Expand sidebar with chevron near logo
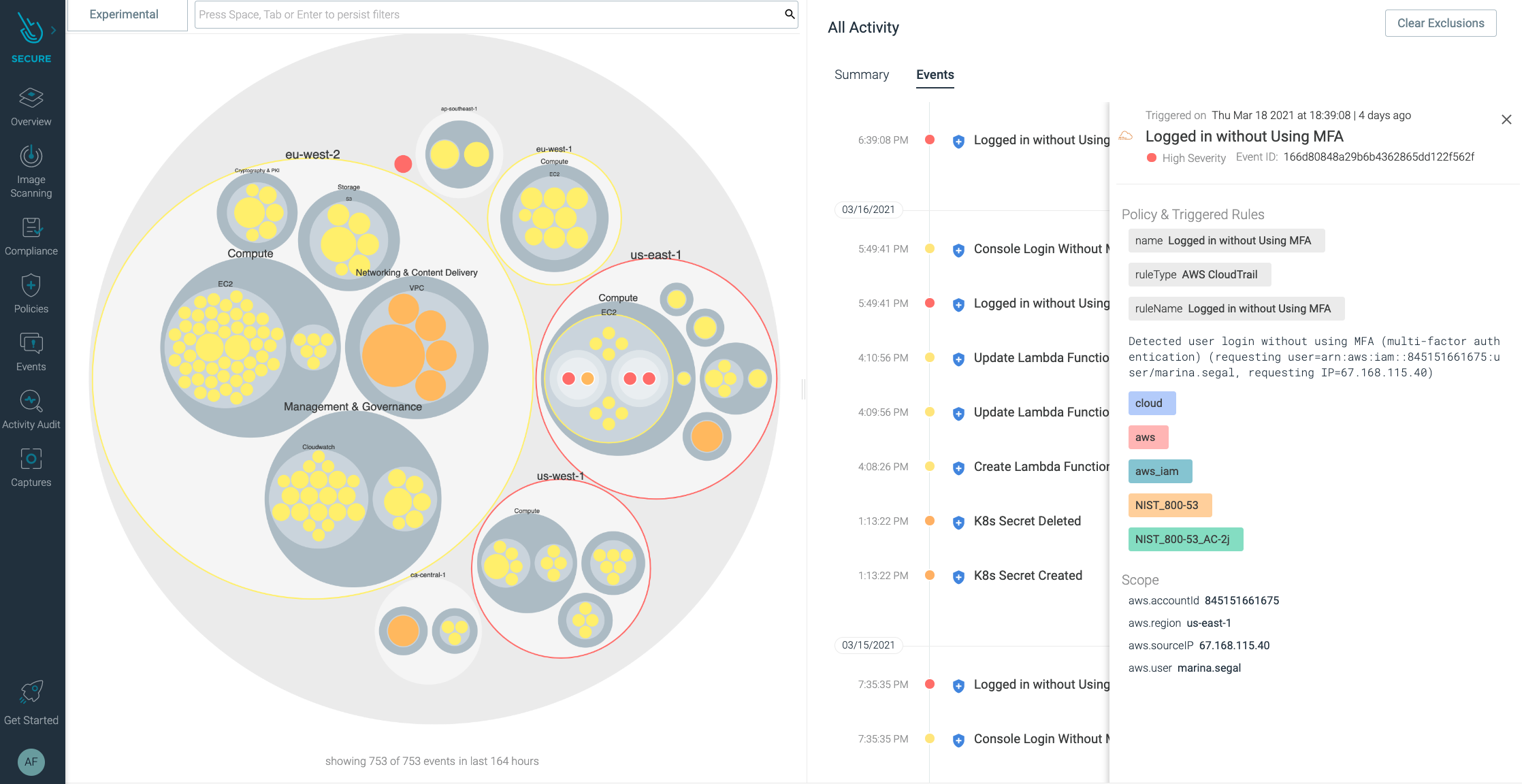 click(53, 30)
